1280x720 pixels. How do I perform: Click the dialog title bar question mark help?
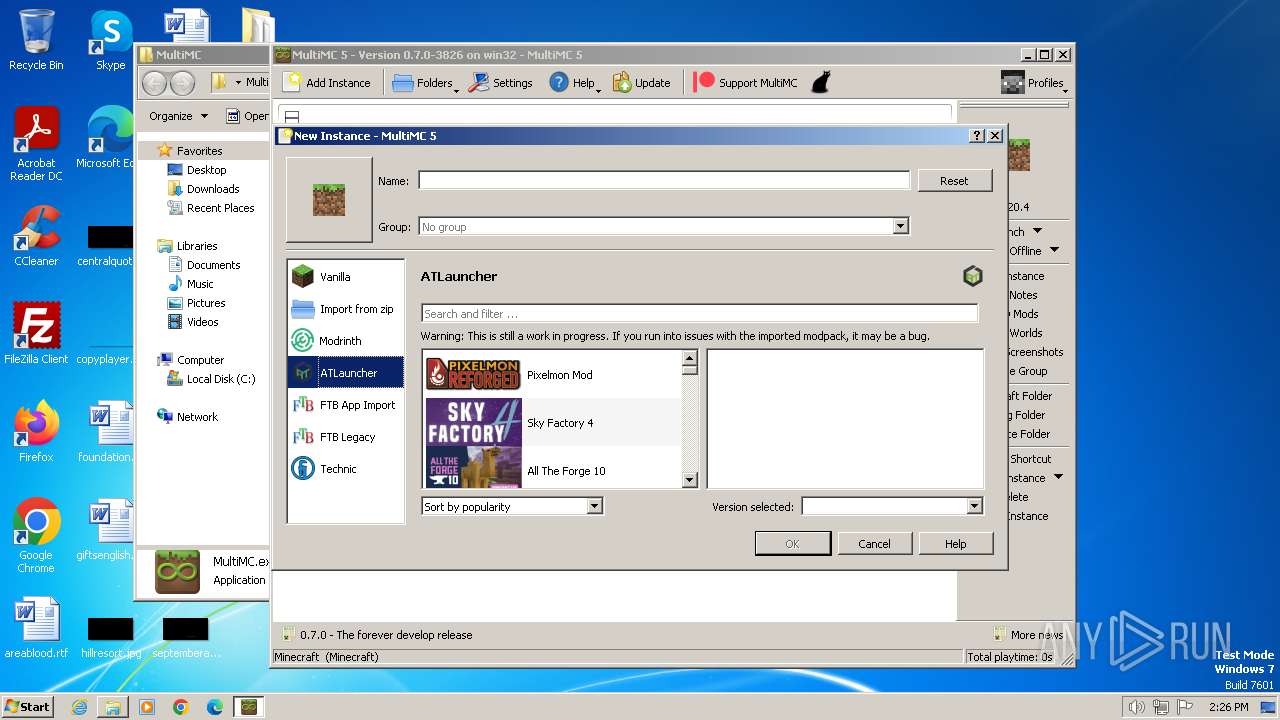pos(977,136)
